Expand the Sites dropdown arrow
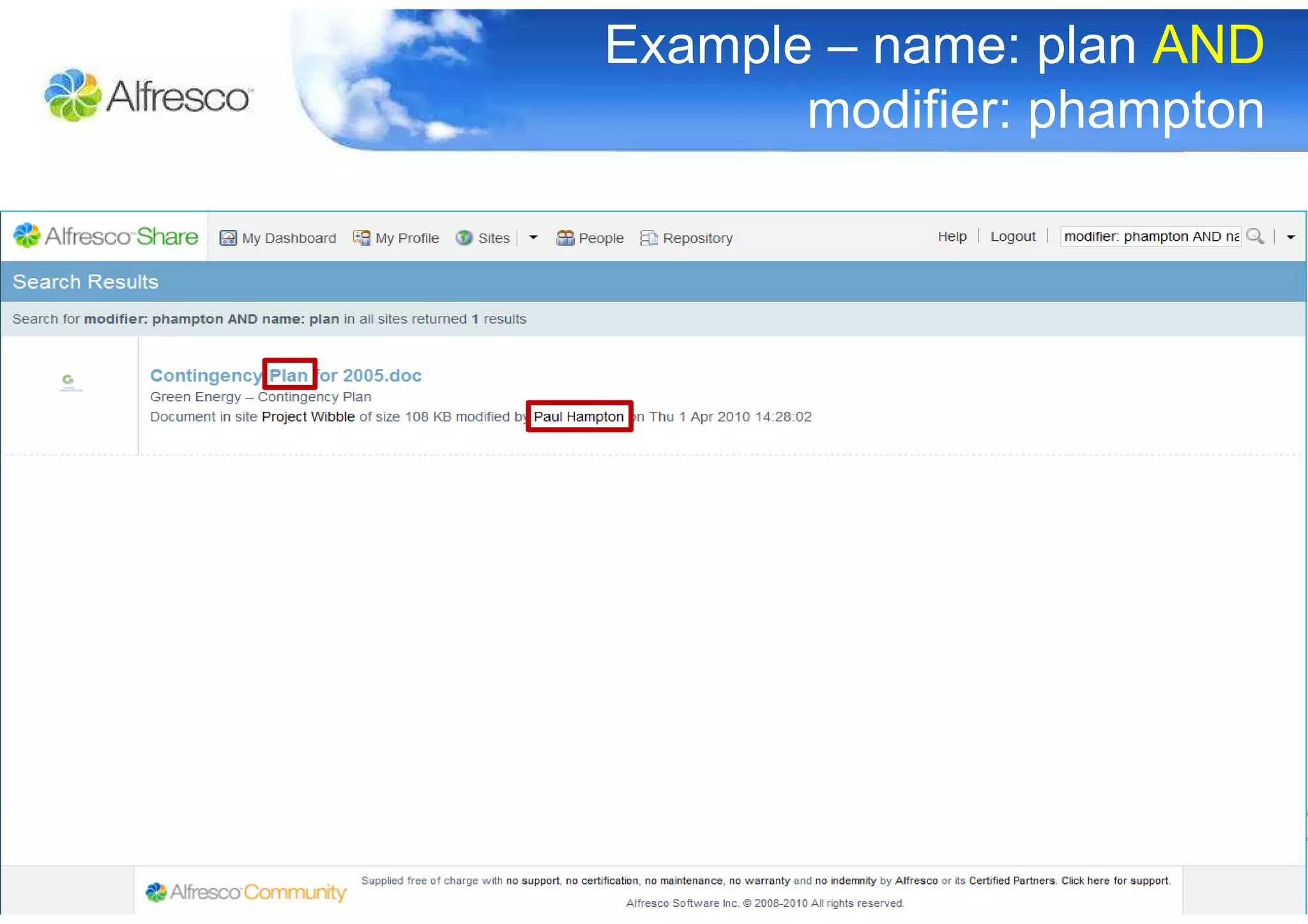1308x924 pixels. tap(533, 238)
